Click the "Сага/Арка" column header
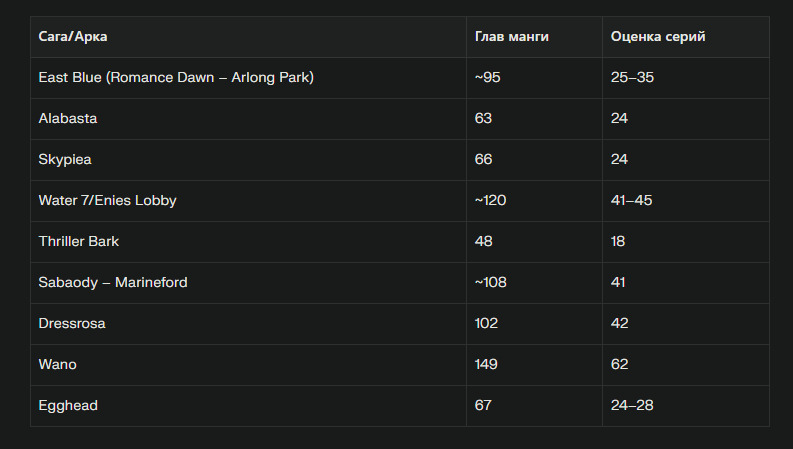The width and height of the screenshot is (793, 449). coord(73,37)
